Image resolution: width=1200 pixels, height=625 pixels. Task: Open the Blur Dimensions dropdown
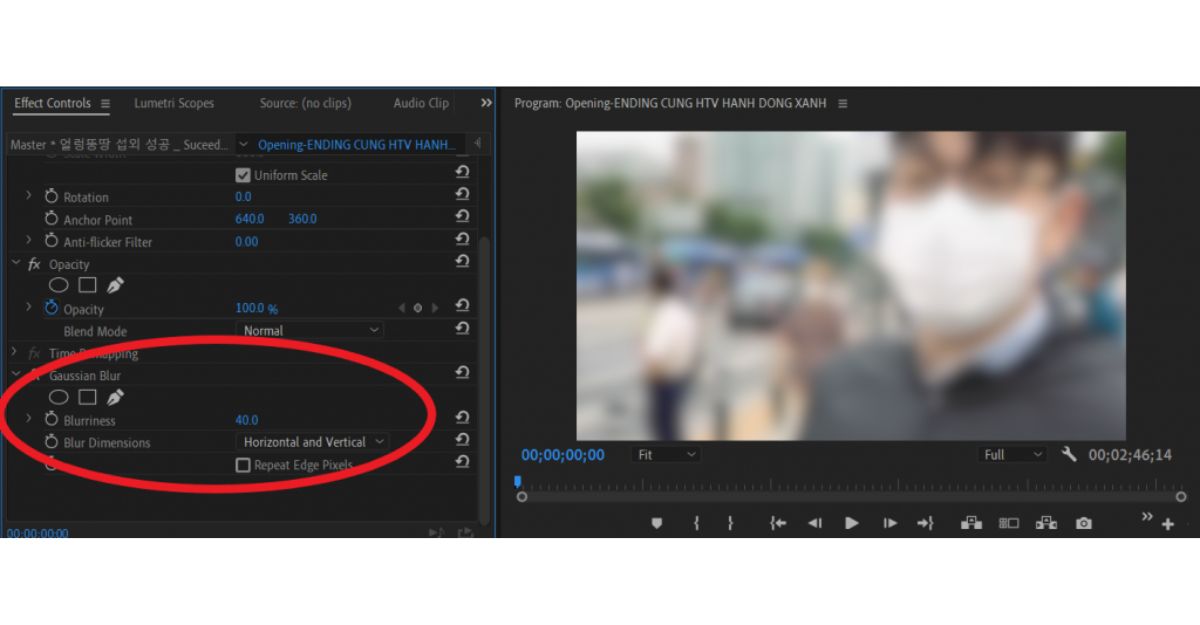click(x=312, y=442)
